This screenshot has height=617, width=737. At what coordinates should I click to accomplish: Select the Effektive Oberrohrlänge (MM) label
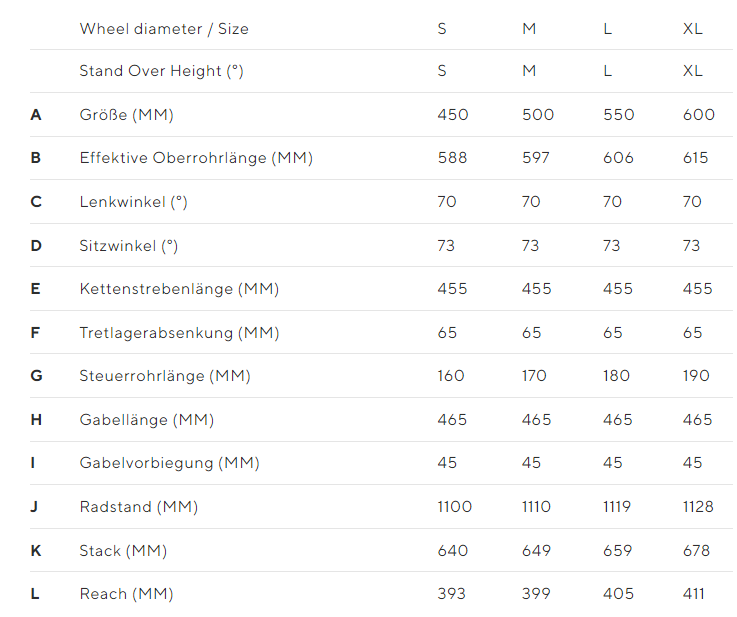point(196,158)
